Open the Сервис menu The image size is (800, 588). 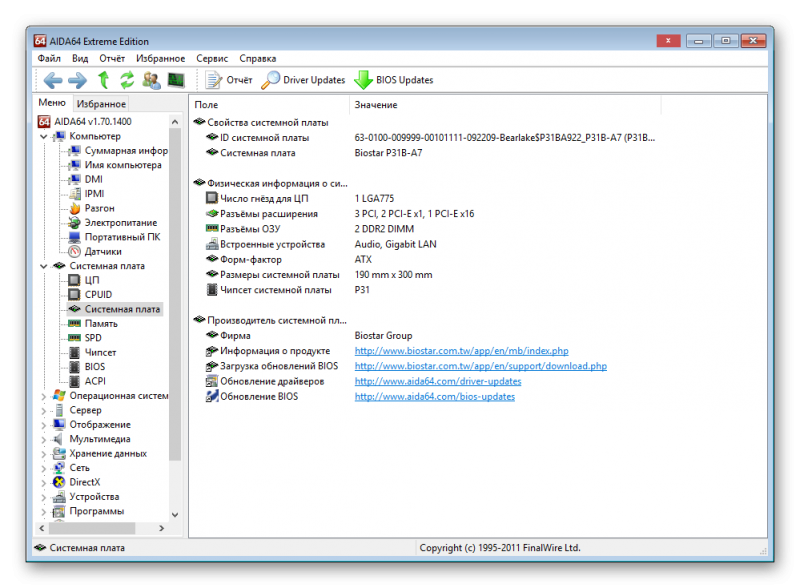click(x=212, y=59)
